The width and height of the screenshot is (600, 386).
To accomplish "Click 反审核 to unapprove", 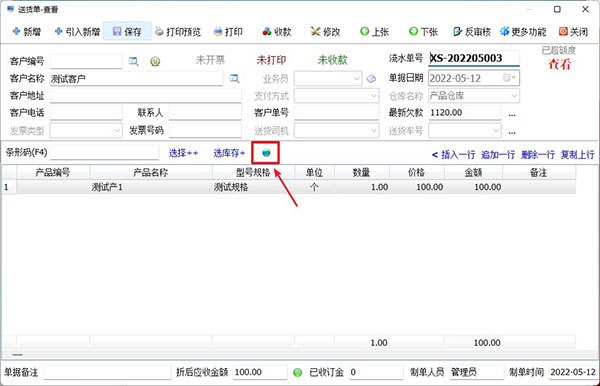I will [x=472, y=32].
